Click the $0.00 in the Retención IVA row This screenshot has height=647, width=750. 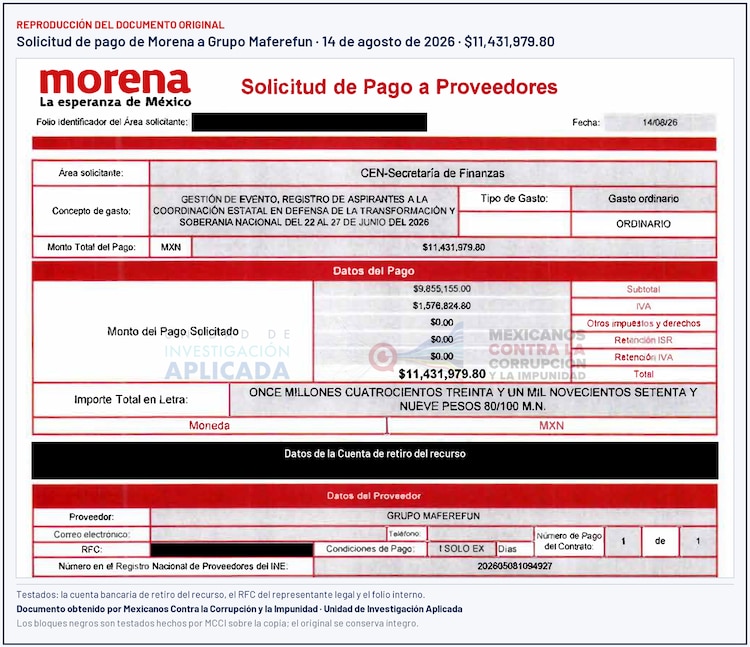(442, 356)
